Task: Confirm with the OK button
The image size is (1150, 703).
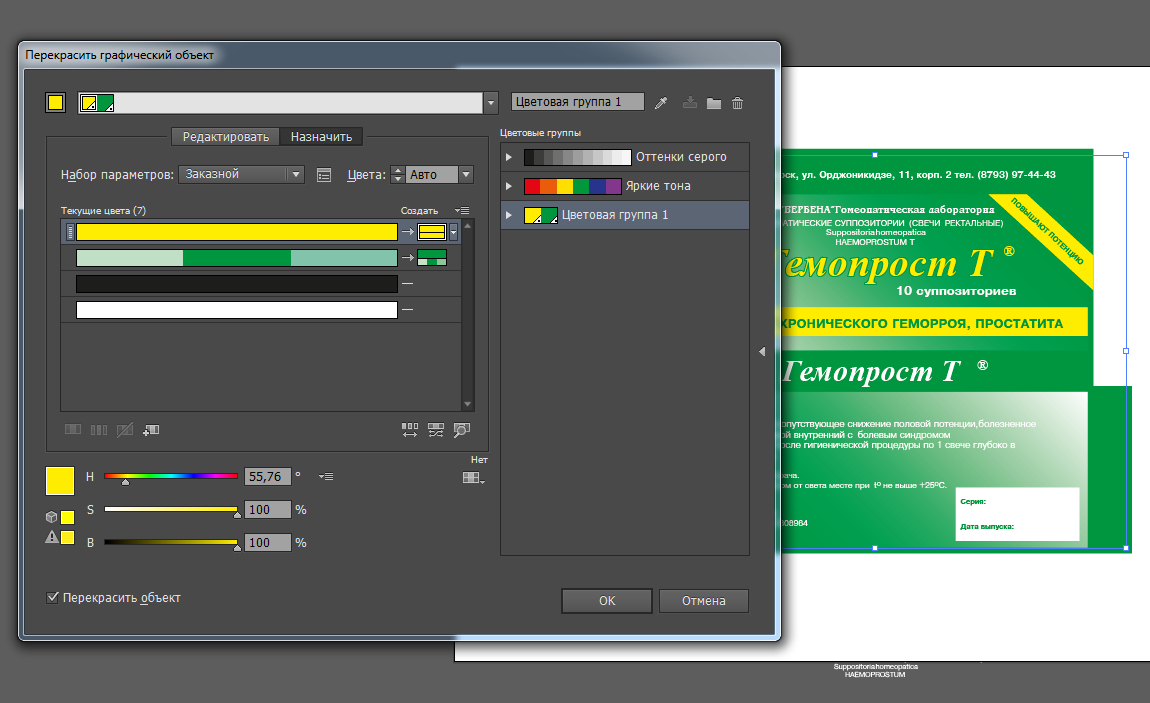Action: point(607,600)
